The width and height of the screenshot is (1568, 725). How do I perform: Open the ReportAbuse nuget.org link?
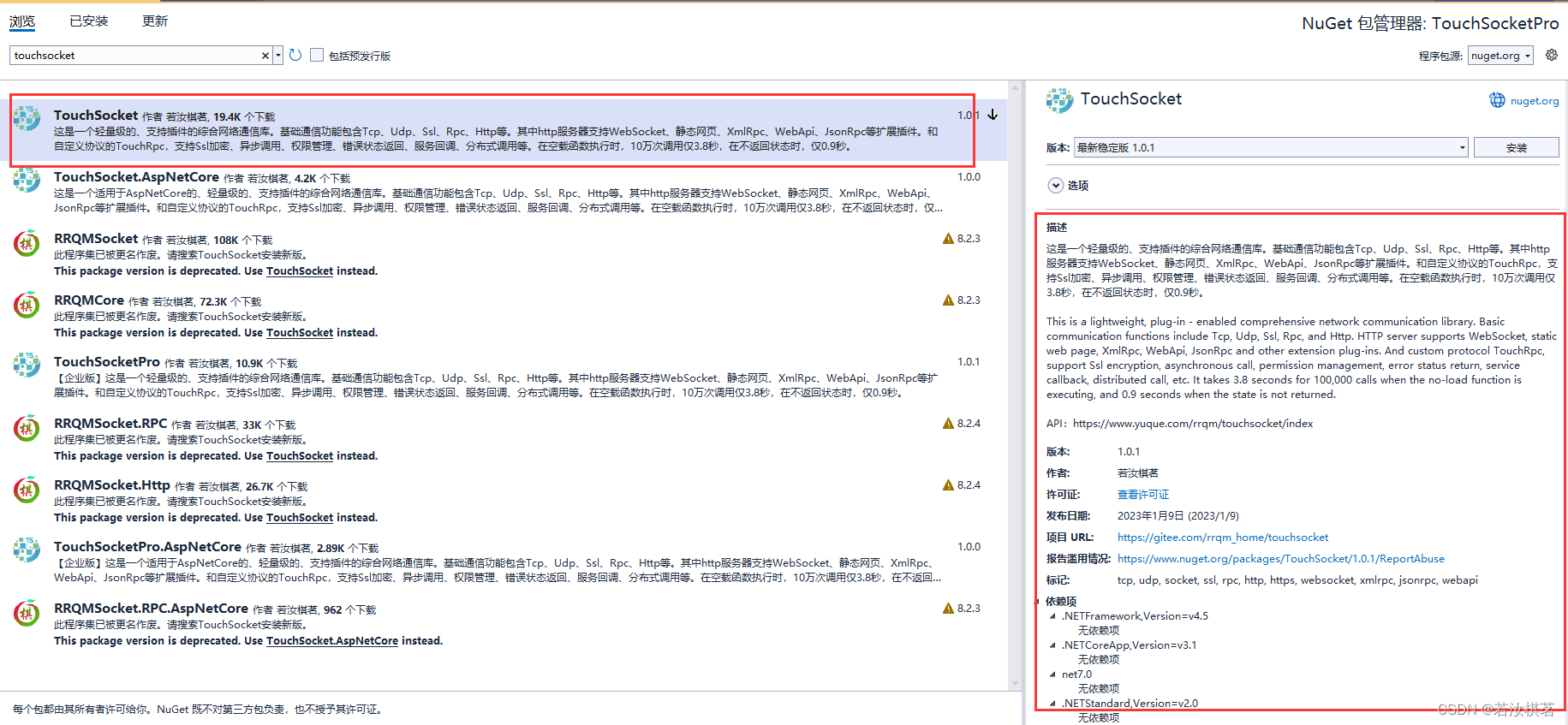point(1280,559)
